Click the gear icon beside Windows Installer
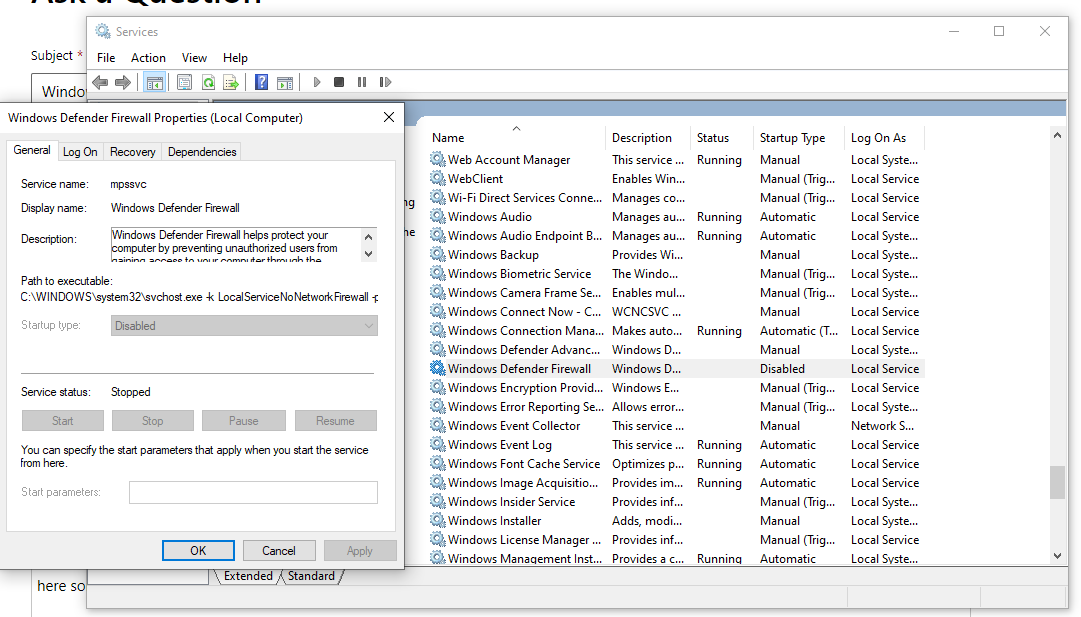 [x=437, y=520]
